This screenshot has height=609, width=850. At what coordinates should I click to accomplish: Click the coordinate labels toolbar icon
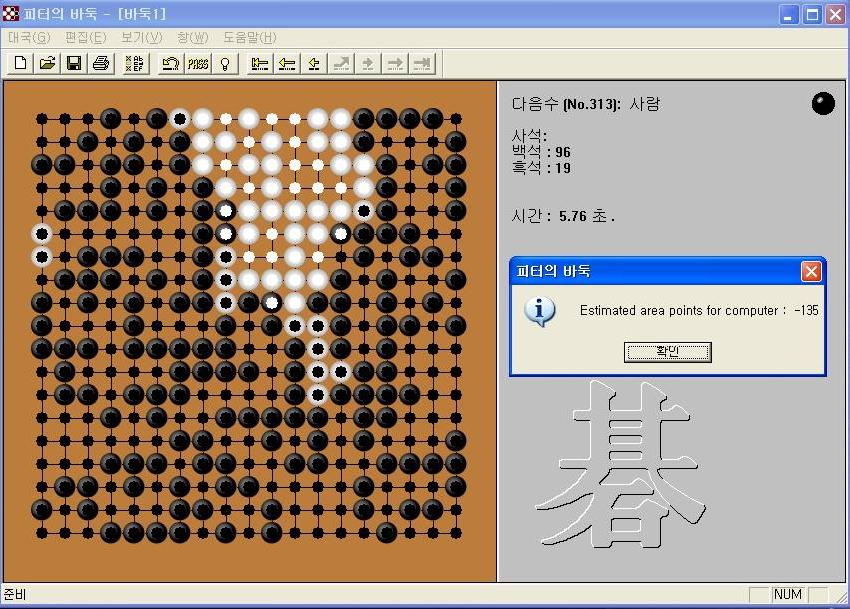pos(134,64)
